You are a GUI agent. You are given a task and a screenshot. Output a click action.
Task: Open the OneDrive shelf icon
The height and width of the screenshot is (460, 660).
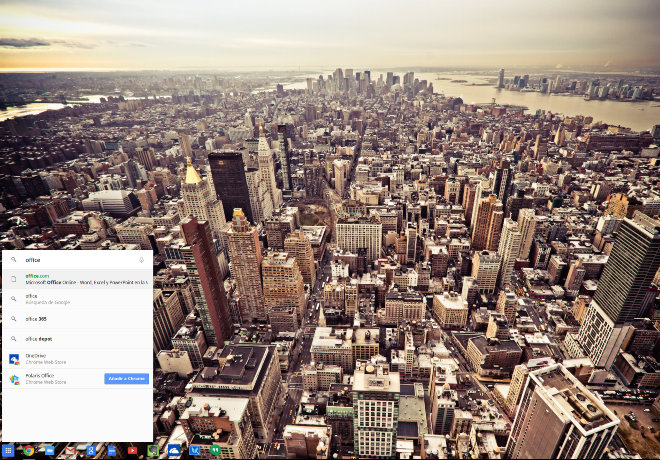174,451
